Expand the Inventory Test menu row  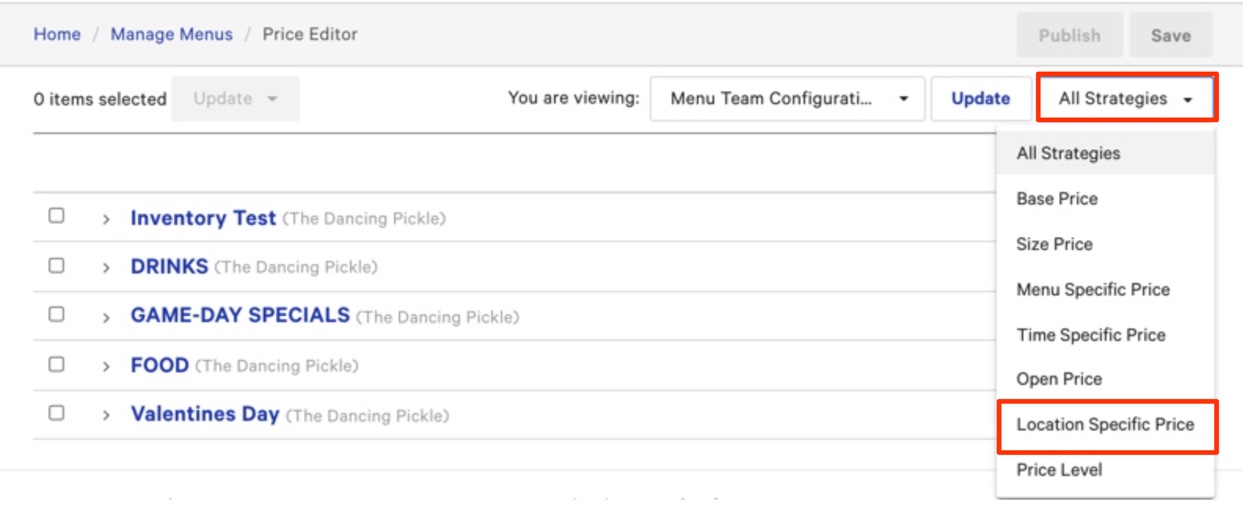pos(106,219)
